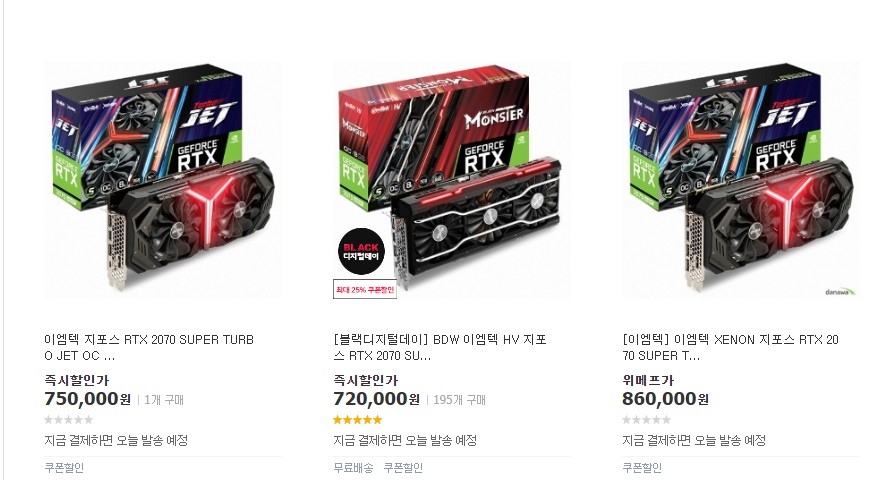The image size is (896, 480).
Task: Open the [이엠텍] 이엠텍 XENON 지포스 title
Action: point(730,347)
